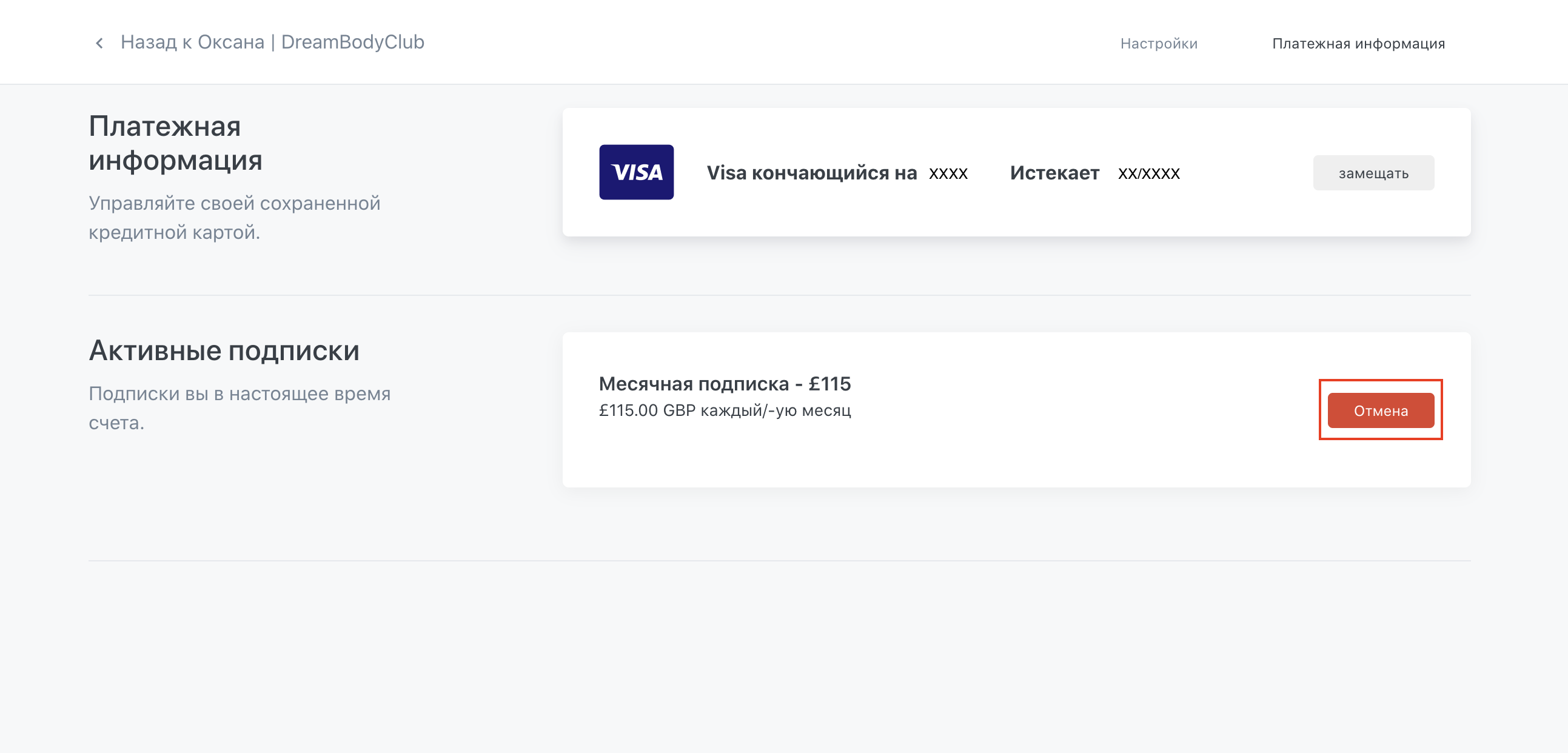This screenshot has width=1568, height=753.
Task: Click the Visa кончающийся на label
Action: (811, 173)
